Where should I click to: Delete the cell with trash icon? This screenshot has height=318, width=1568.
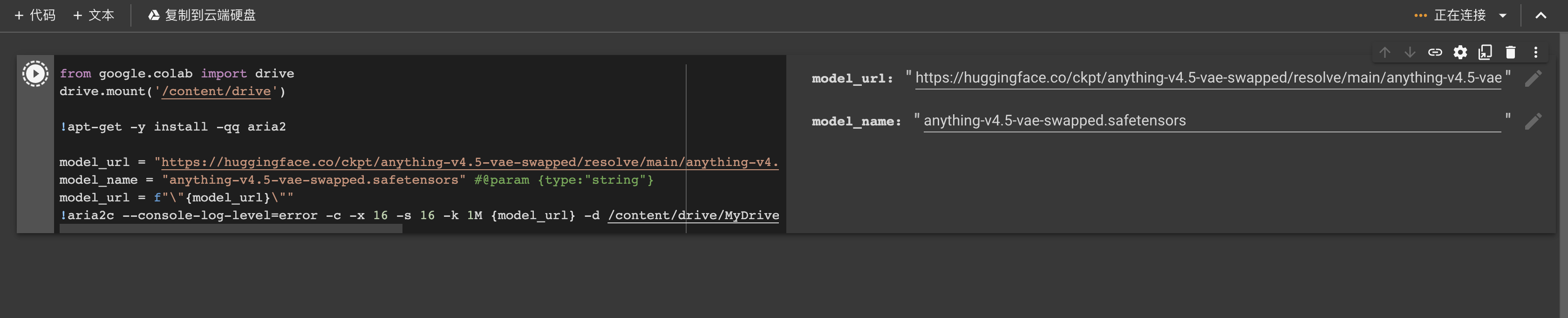[x=1510, y=52]
